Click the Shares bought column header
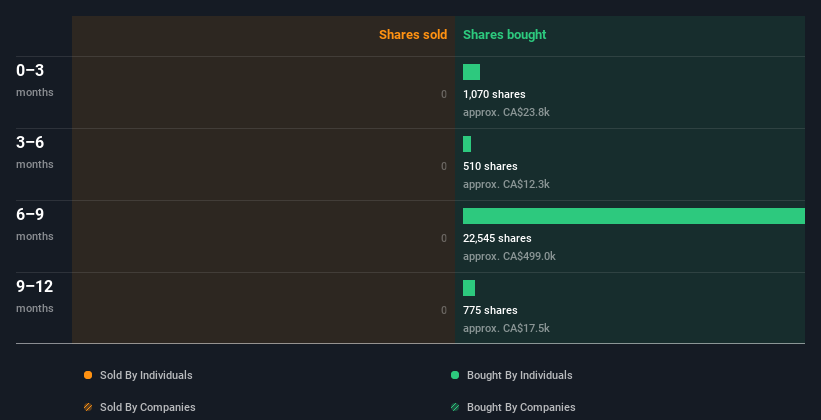The image size is (821, 420). (505, 35)
